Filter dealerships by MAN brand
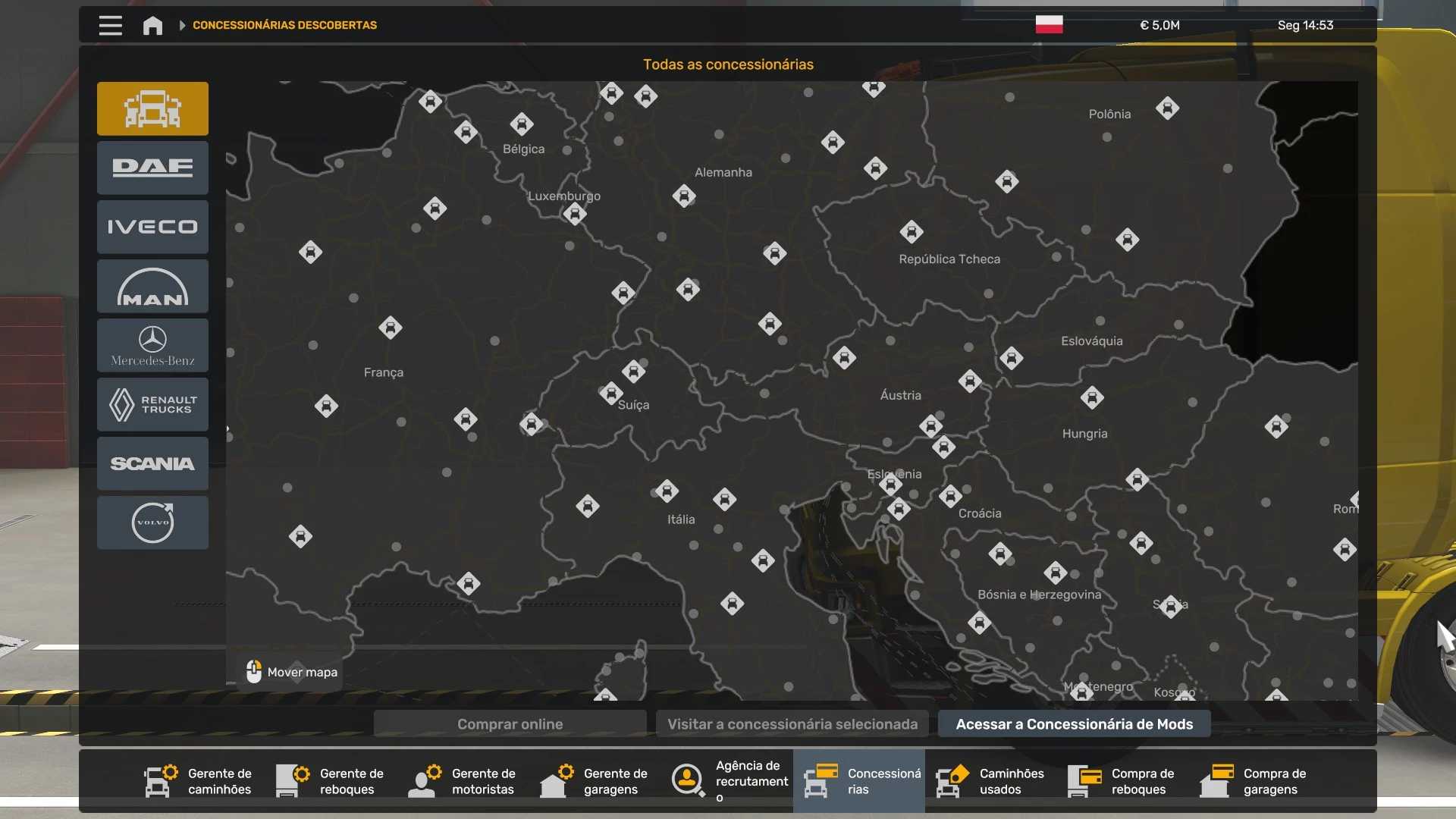The image size is (1456, 819). [152, 286]
